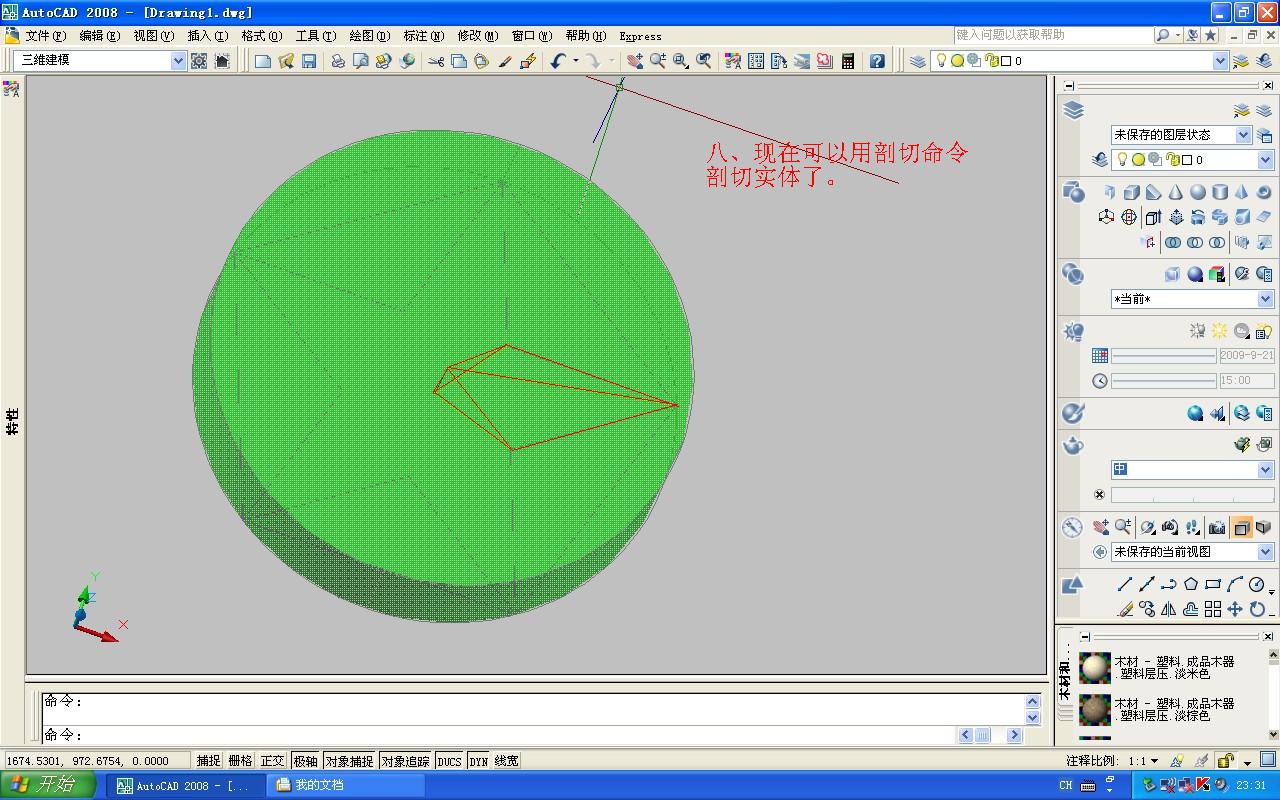The width and height of the screenshot is (1280, 800).
Task: Toggle 极轴 polar tracking in status bar
Action: click(305, 761)
